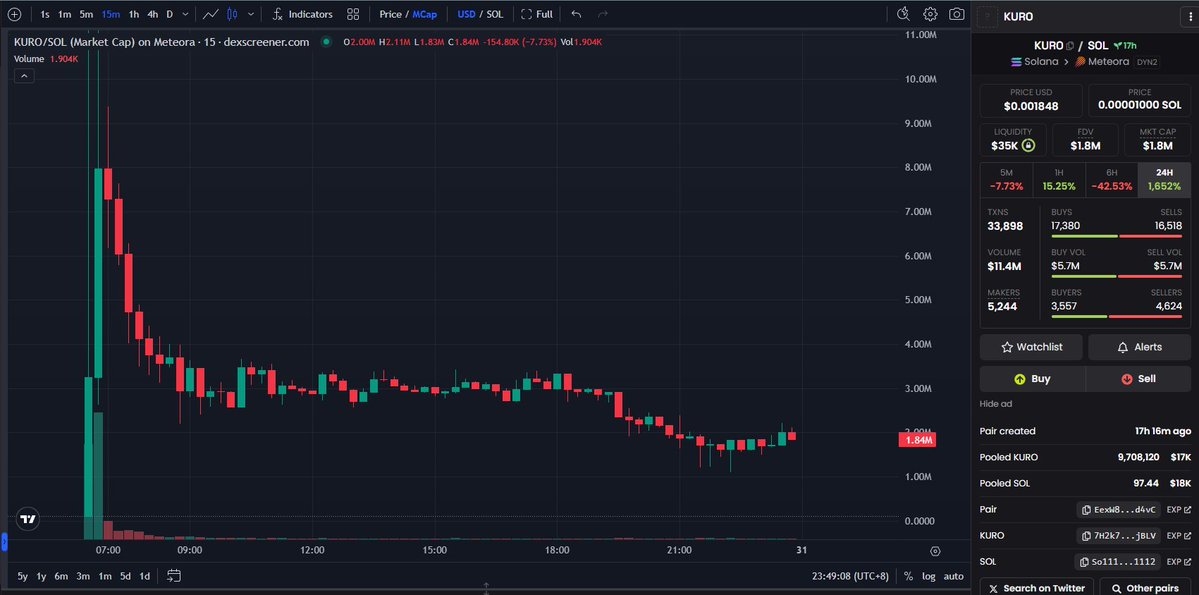This screenshot has height=595, width=1199.
Task: Open the go-to-date calendar icon
Action: click(x=174, y=576)
